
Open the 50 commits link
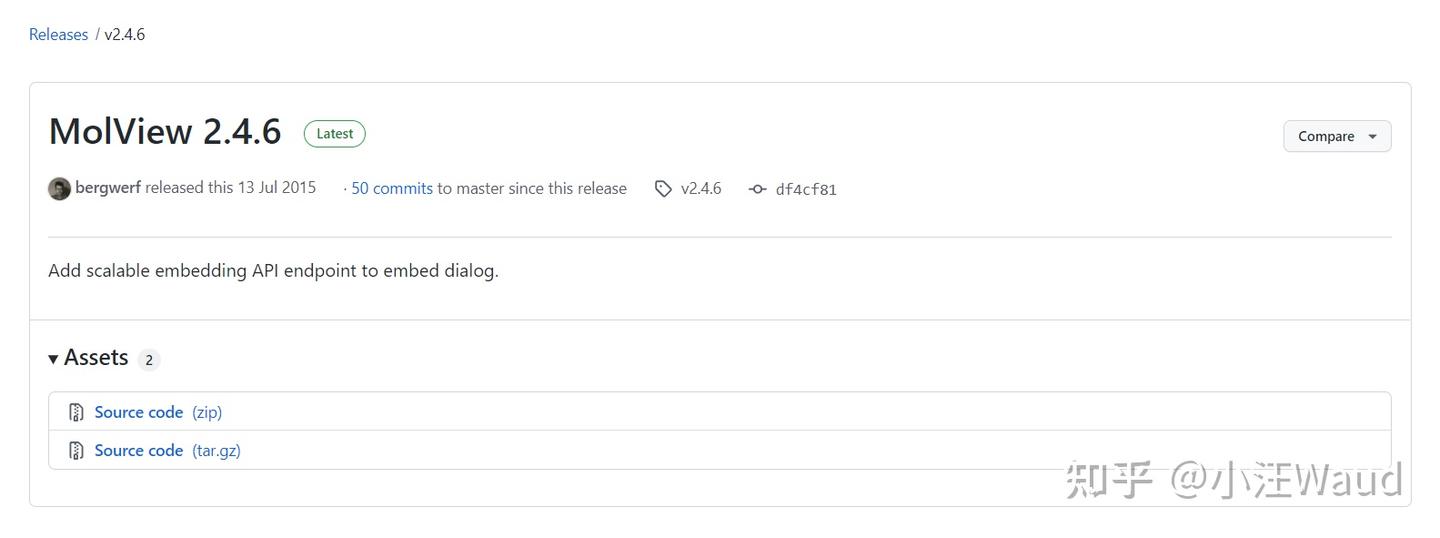tap(392, 188)
